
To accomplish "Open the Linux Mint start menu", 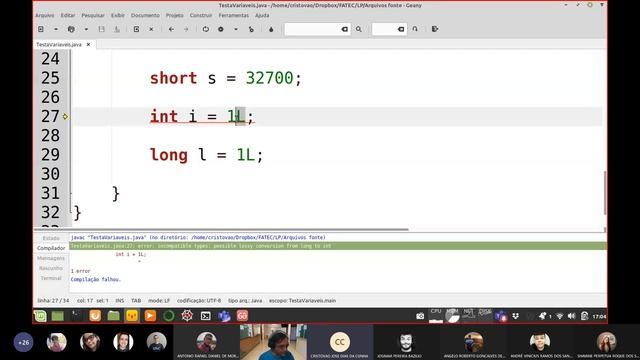I will click(40, 316).
